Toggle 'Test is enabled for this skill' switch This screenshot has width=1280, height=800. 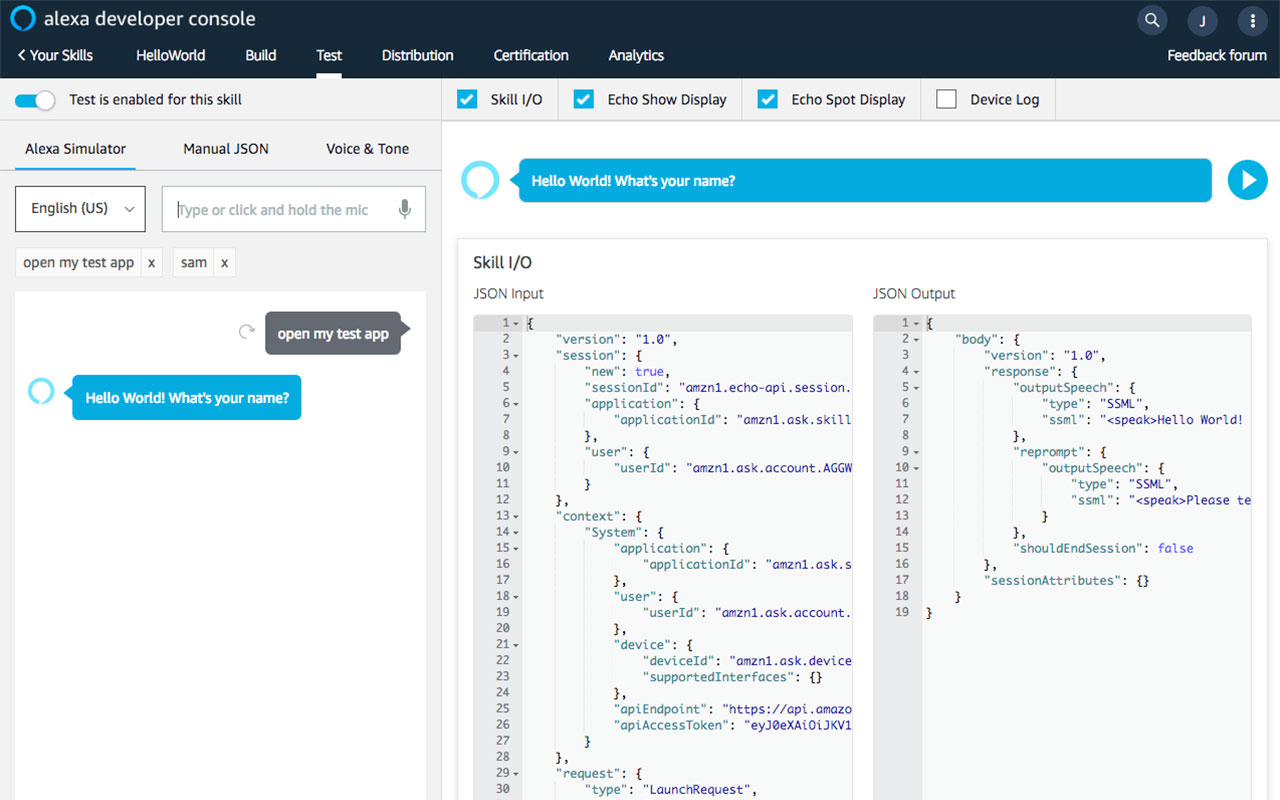(35, 100)
